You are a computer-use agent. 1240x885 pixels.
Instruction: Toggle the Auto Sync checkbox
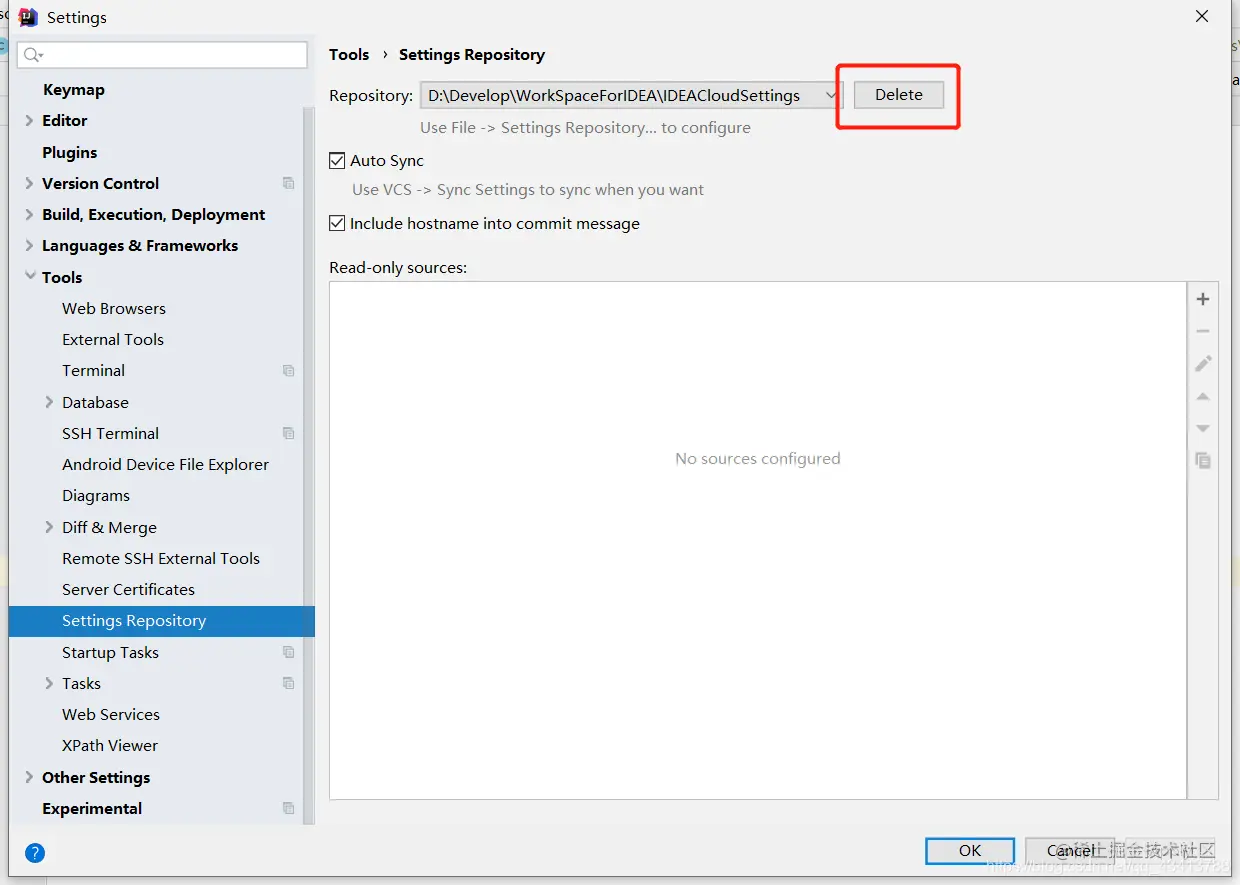point(337,160)
